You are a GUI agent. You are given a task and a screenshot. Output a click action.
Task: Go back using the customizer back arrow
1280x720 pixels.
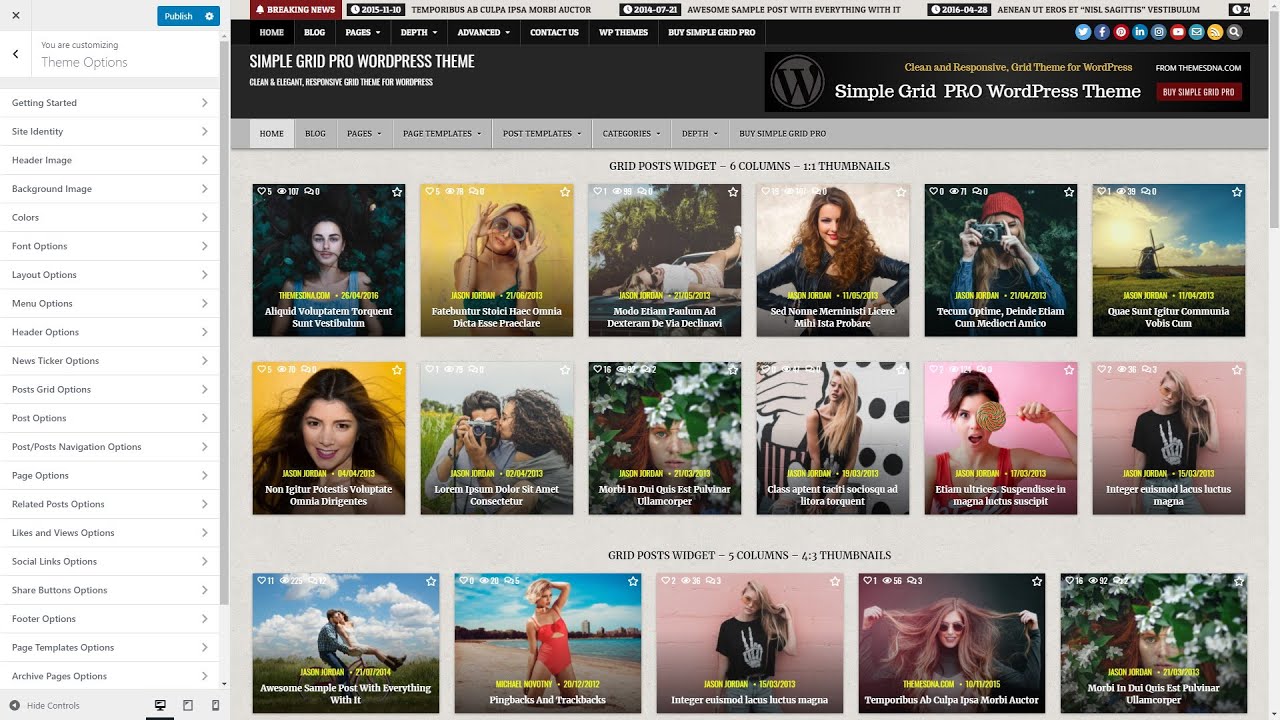(16, 54)
